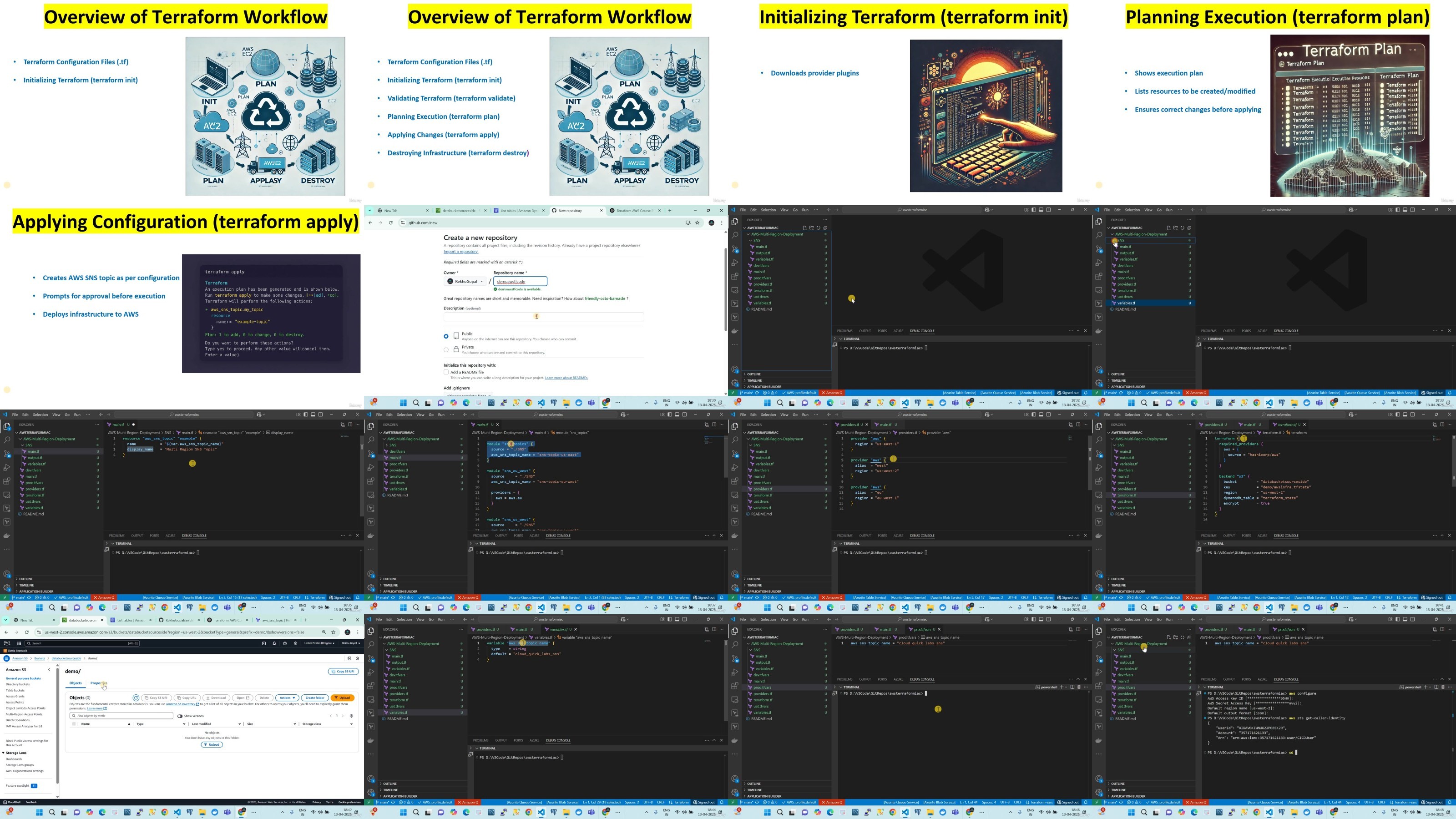Switch to the S3 Properties tab
The height and width of the screenshot is (819, 1456).
[98, 683]
